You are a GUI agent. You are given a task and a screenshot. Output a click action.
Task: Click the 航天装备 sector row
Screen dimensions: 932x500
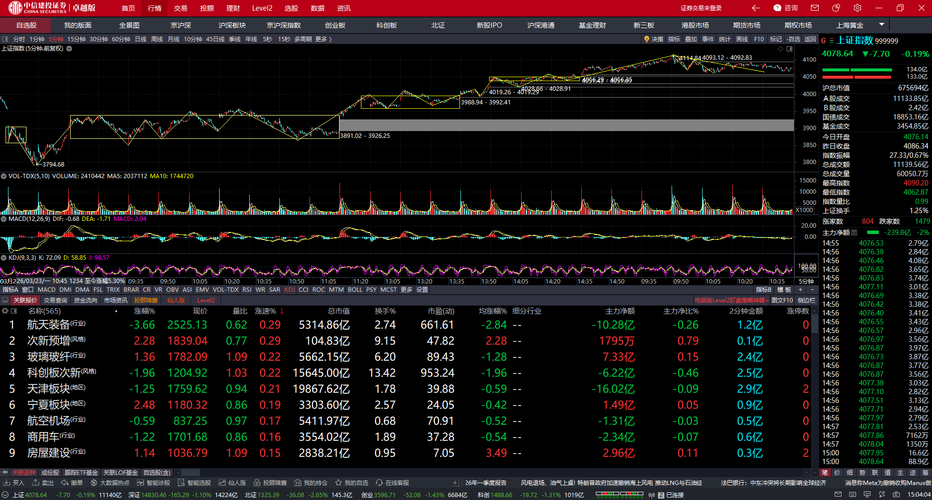pyautogui.click(x=48, y=325)
